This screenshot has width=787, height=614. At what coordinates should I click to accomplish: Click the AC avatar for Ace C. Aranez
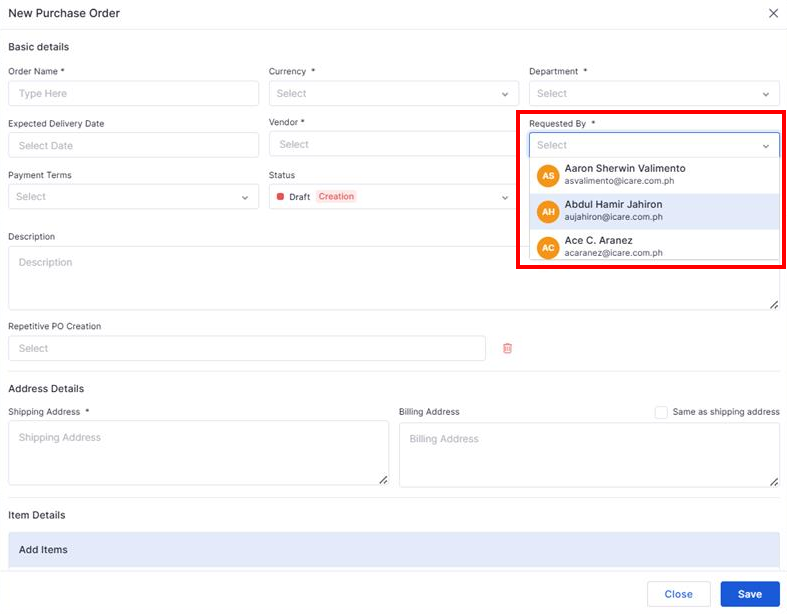[547, 247]
